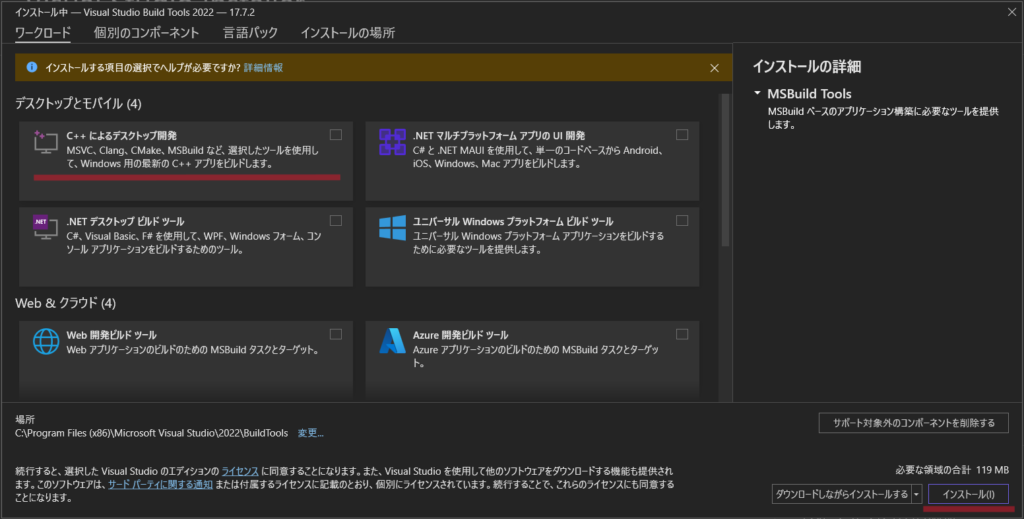Dismiss the yellow help banner
This screenshot has height=519, width=1024.
tap(714, 68)
